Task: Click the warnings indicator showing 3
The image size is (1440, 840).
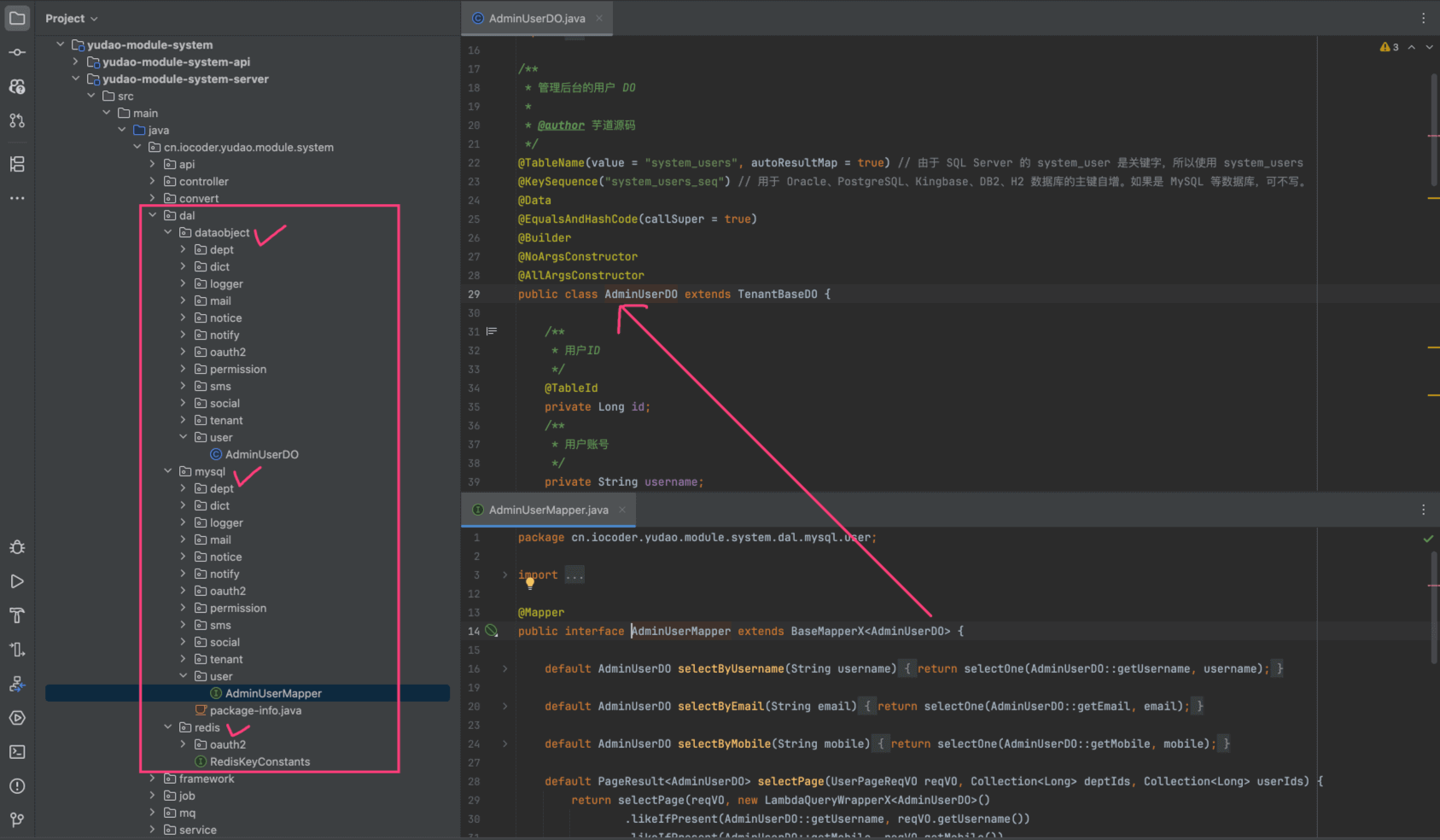Action: pyautogui.click(x=1389, y=47)
